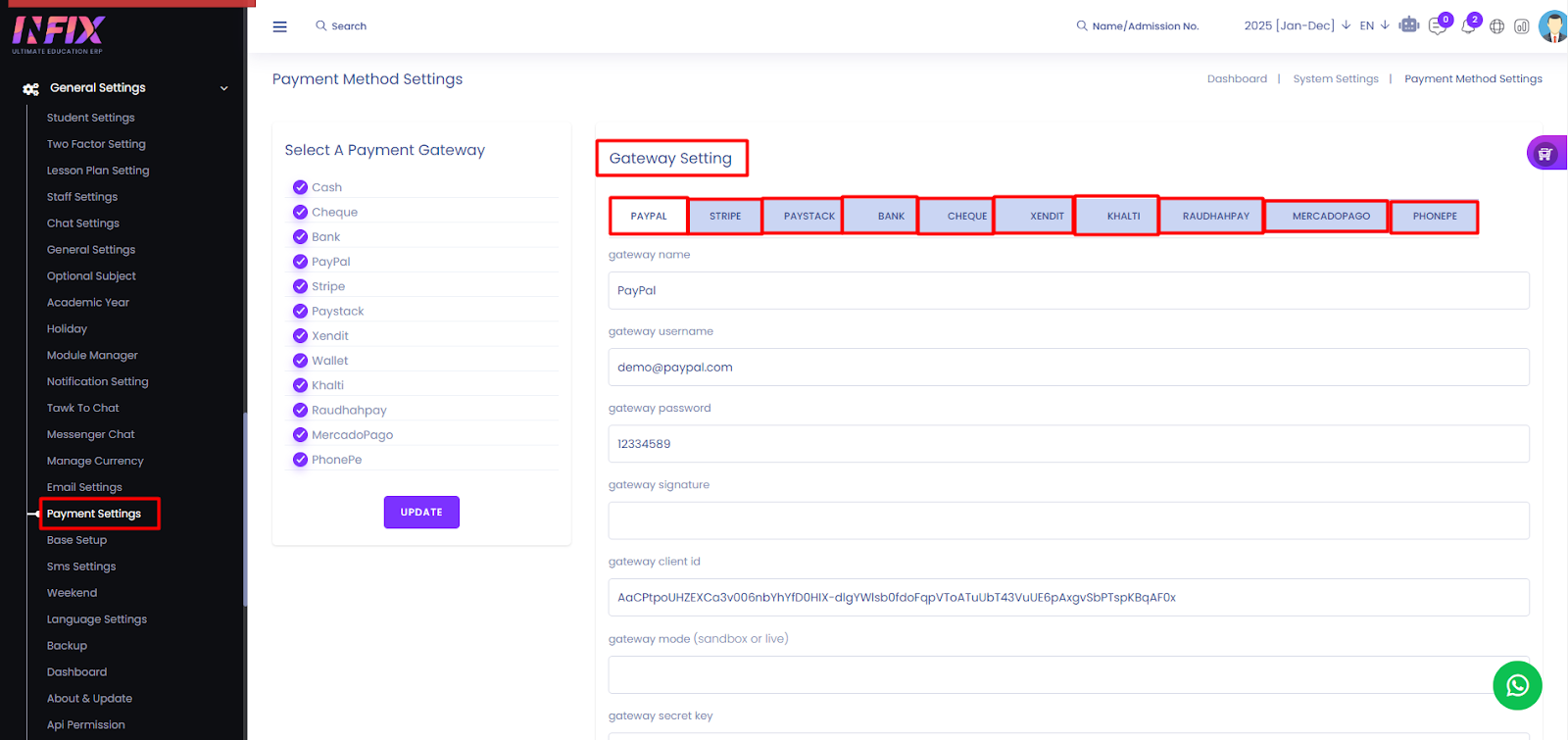Open the WhatsApp chat bubble

[1517, 685]
